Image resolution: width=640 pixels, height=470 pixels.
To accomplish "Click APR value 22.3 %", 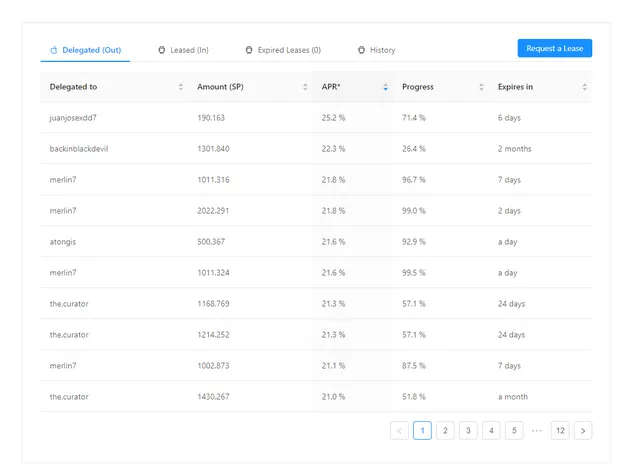I will click(333, 149).
